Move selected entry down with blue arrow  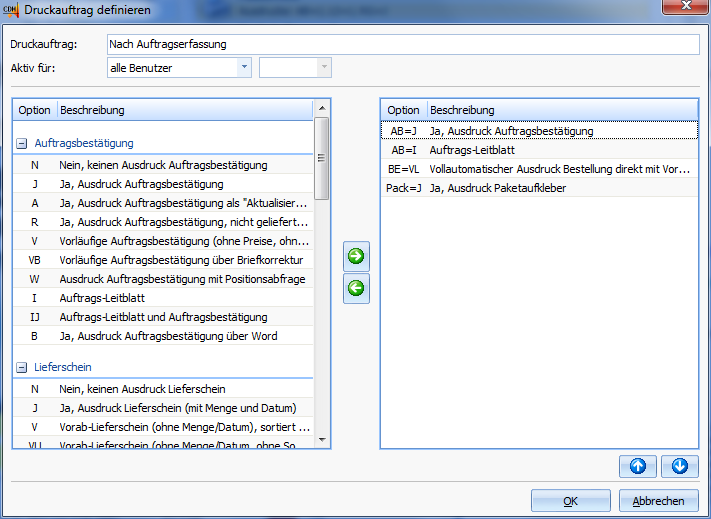tap(678, 466)
